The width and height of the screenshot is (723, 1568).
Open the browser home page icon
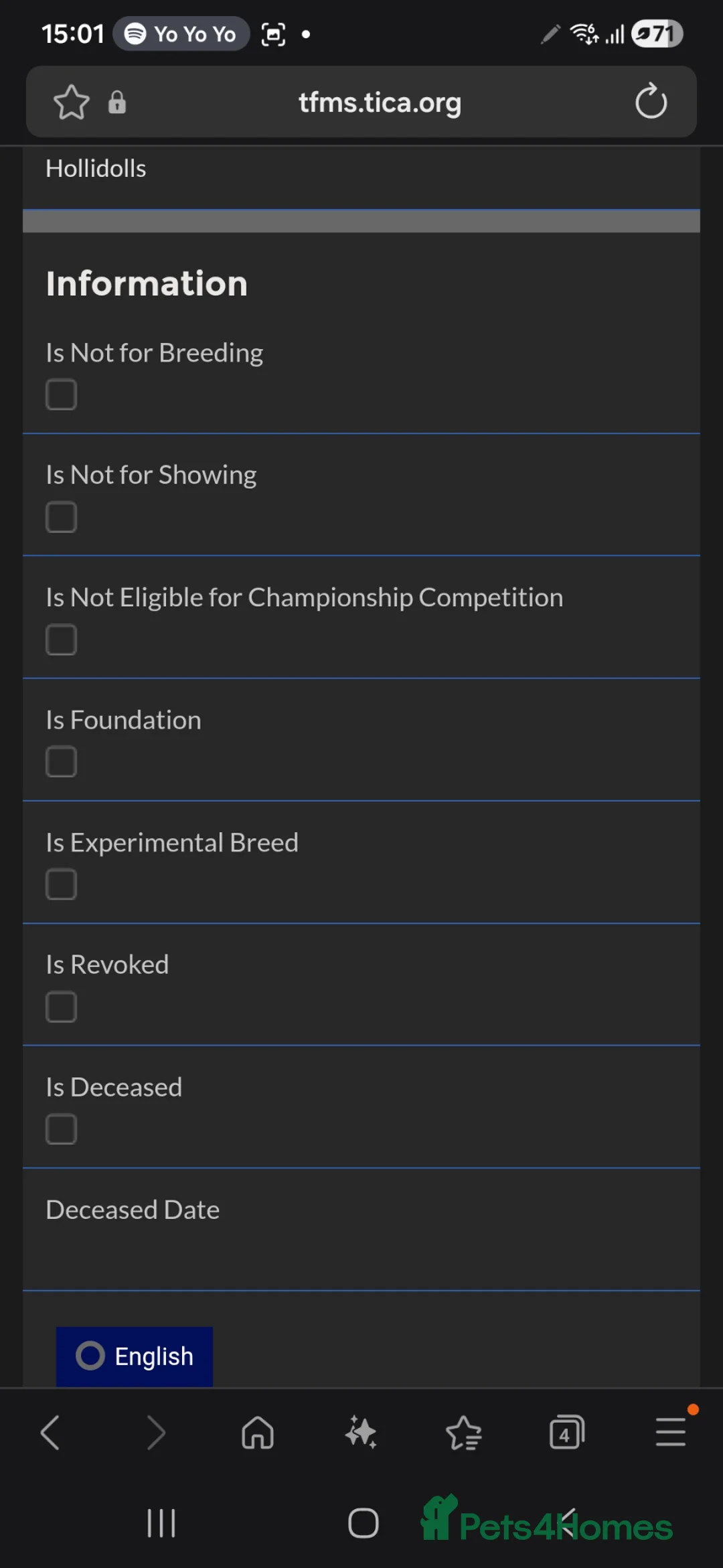pos(258,1433)
